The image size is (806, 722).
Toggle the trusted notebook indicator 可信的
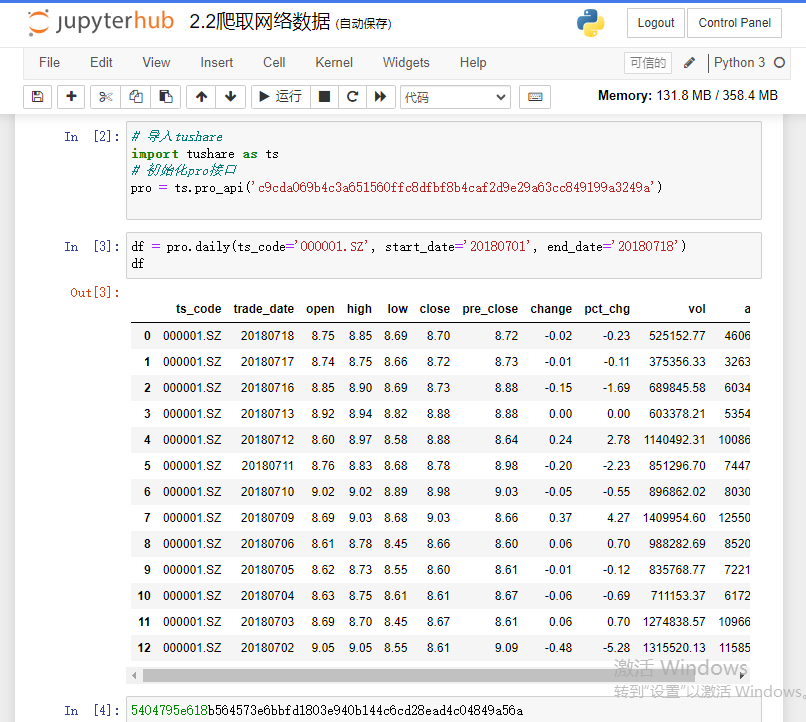pos(648,63)
